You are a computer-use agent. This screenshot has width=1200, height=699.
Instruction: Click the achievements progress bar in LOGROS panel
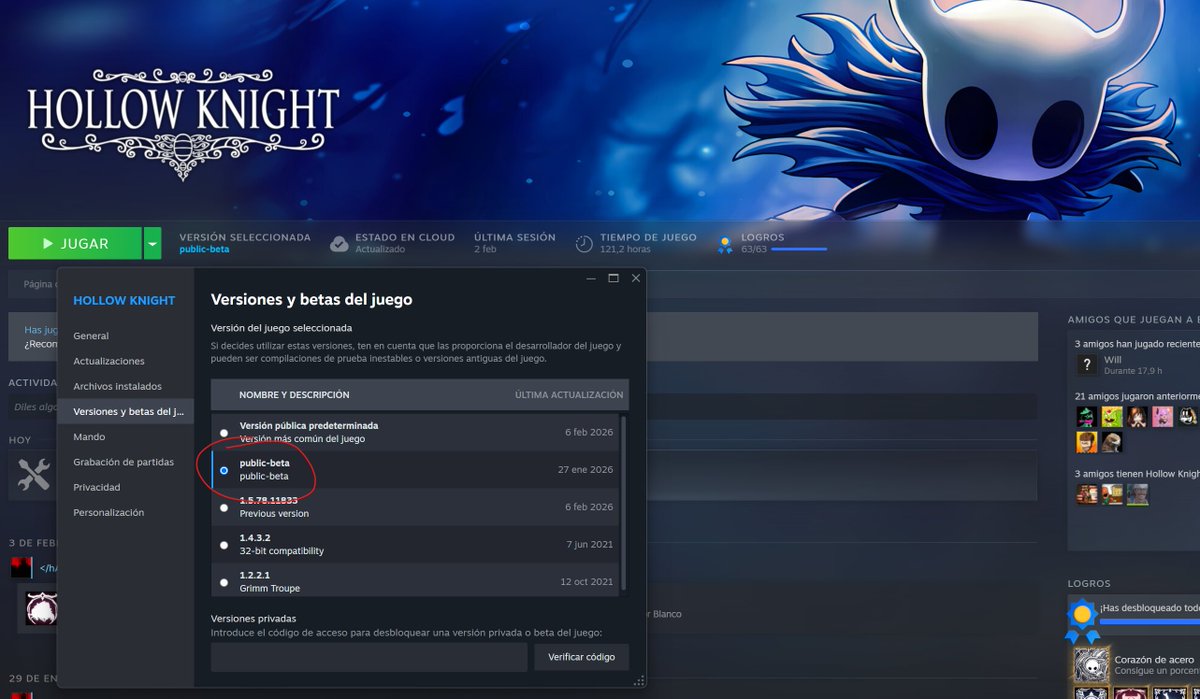[x=1150, y=621]
